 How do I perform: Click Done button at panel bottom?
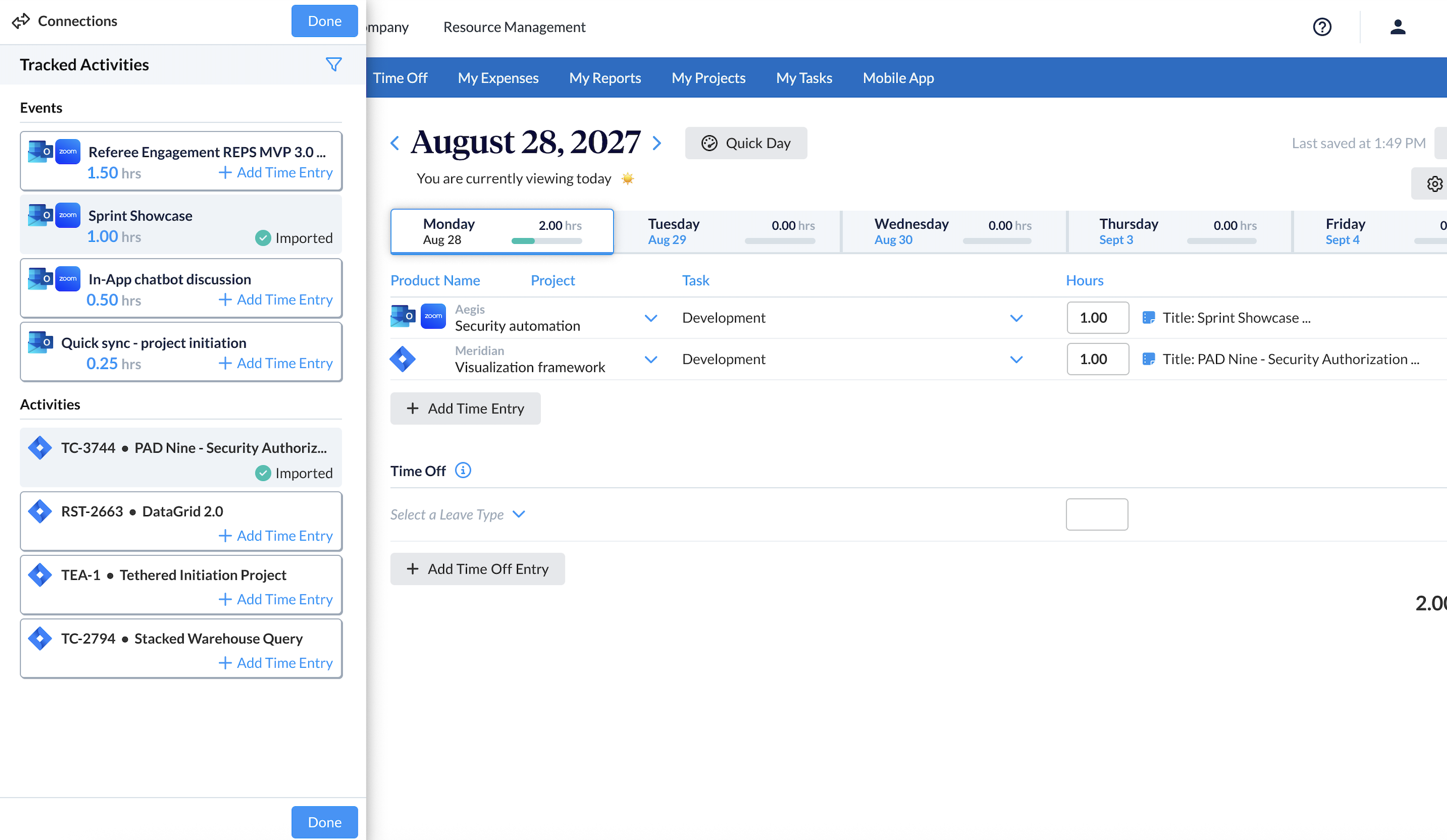[x=325, y=822]
